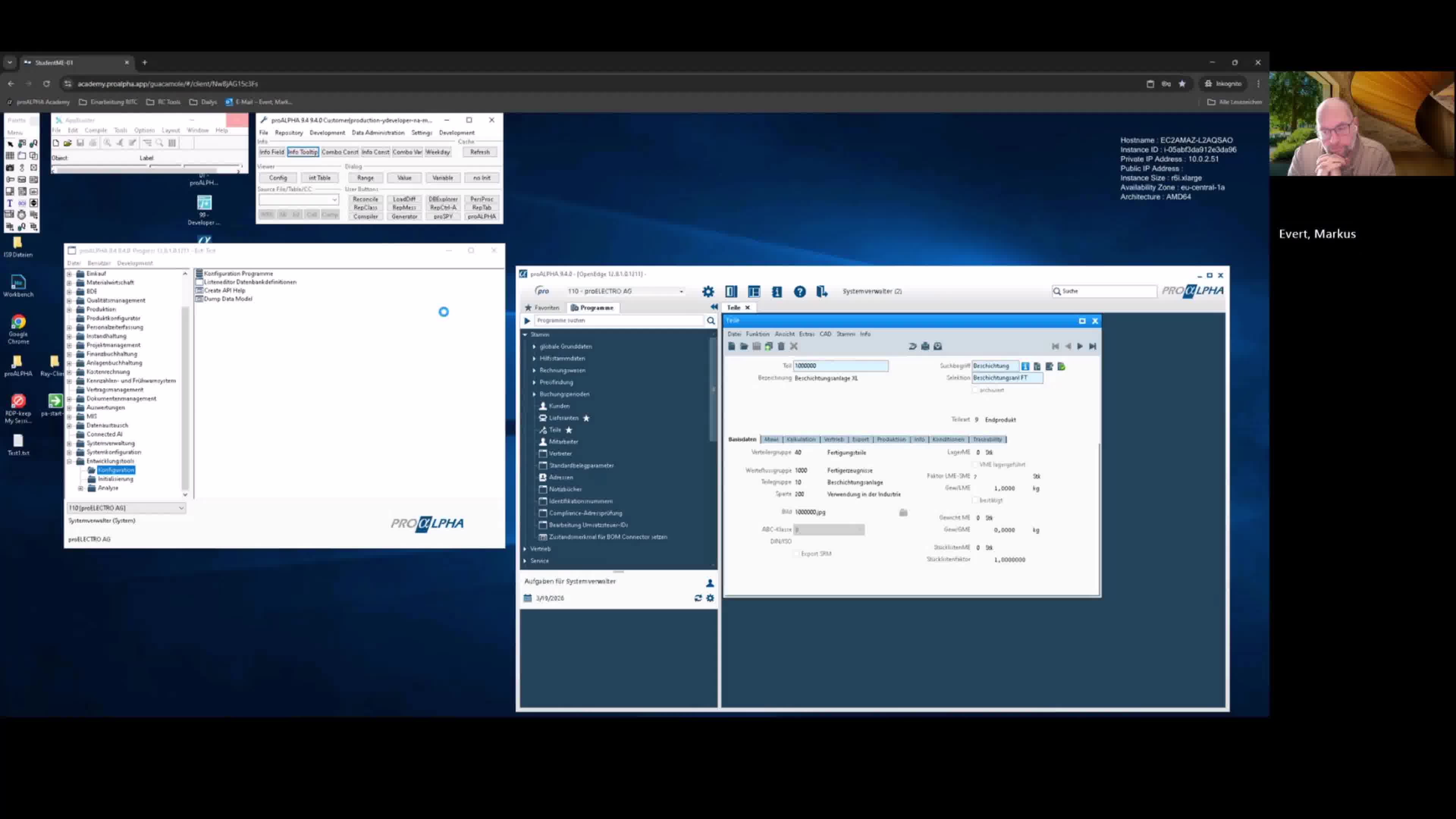
Task: Toggle favorite star on Teile tree entry
Action: pos(569,430)
